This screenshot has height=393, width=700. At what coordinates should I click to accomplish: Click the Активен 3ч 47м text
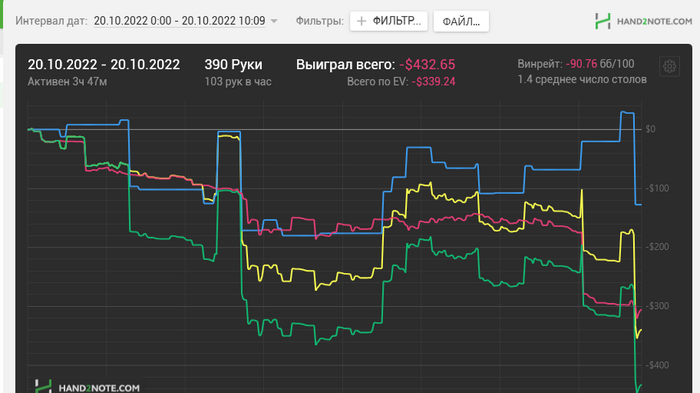coord(67,82)
